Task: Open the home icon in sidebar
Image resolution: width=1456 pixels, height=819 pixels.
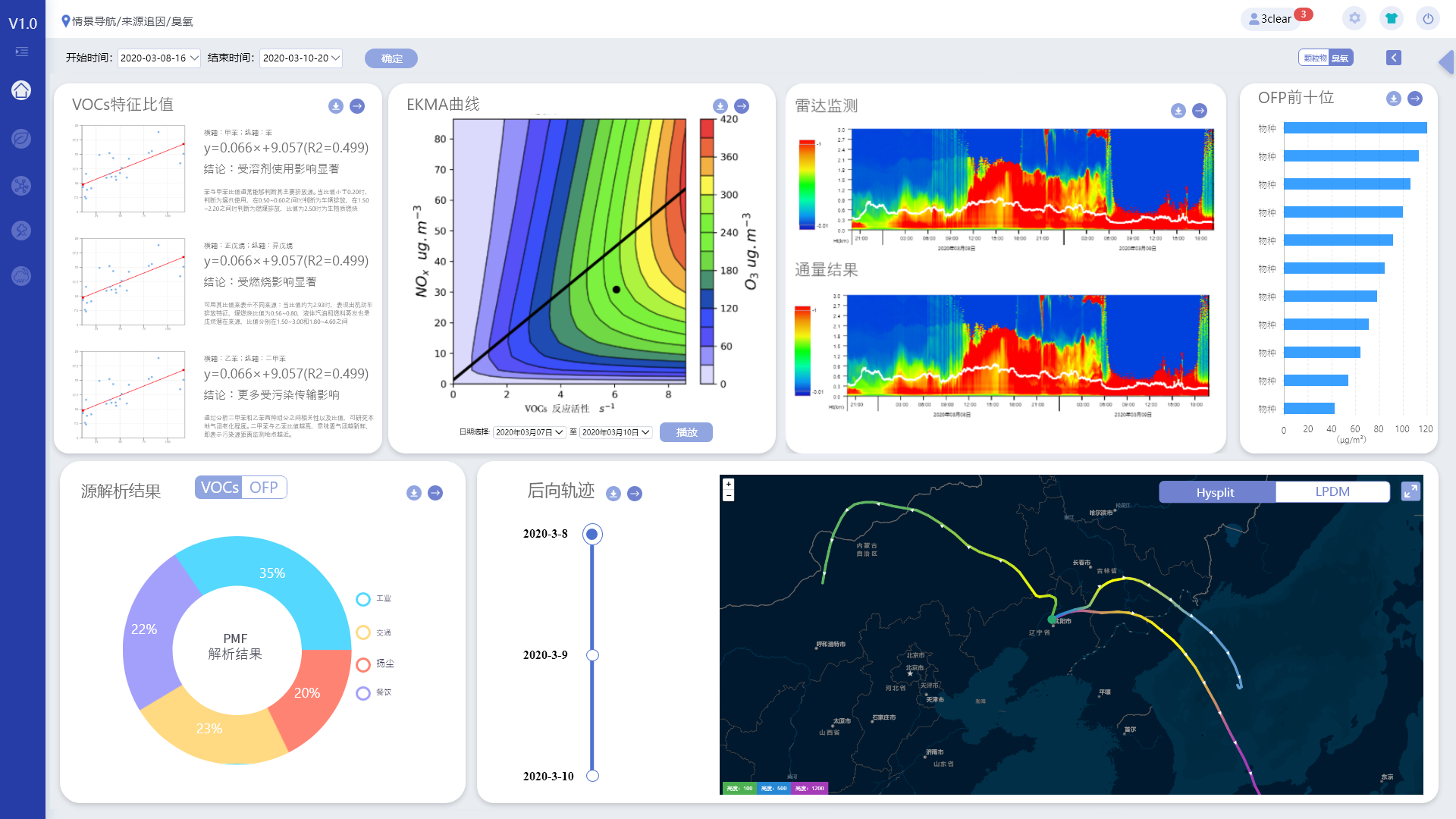Action: [x=21, y=90]
